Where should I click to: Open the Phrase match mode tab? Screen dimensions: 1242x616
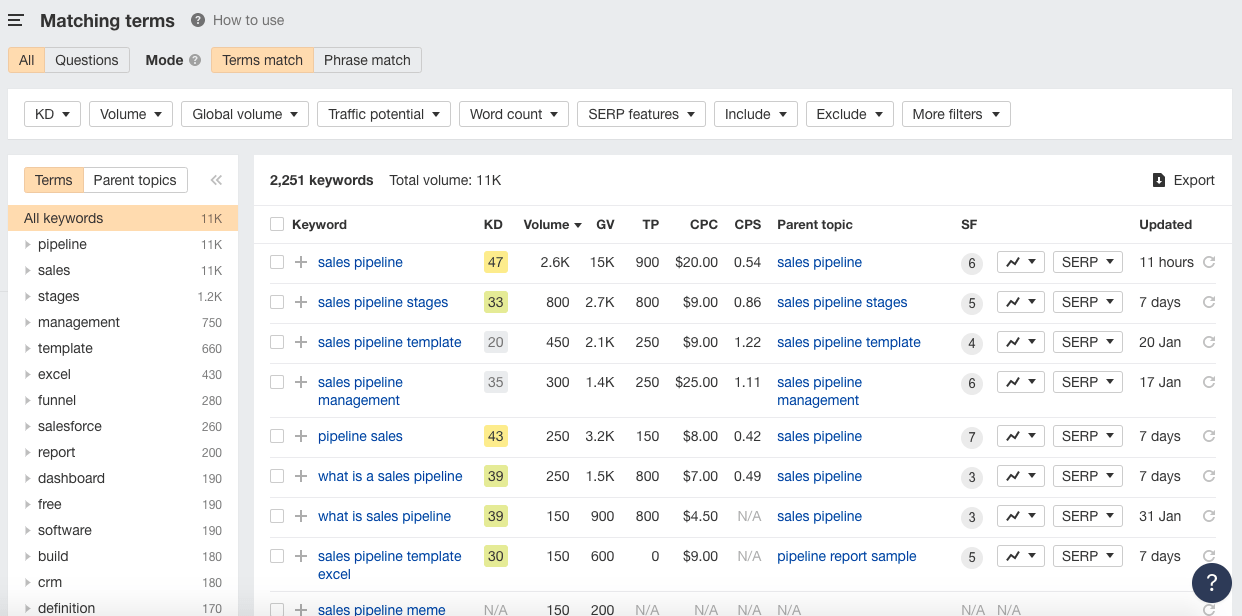point(367,60)
